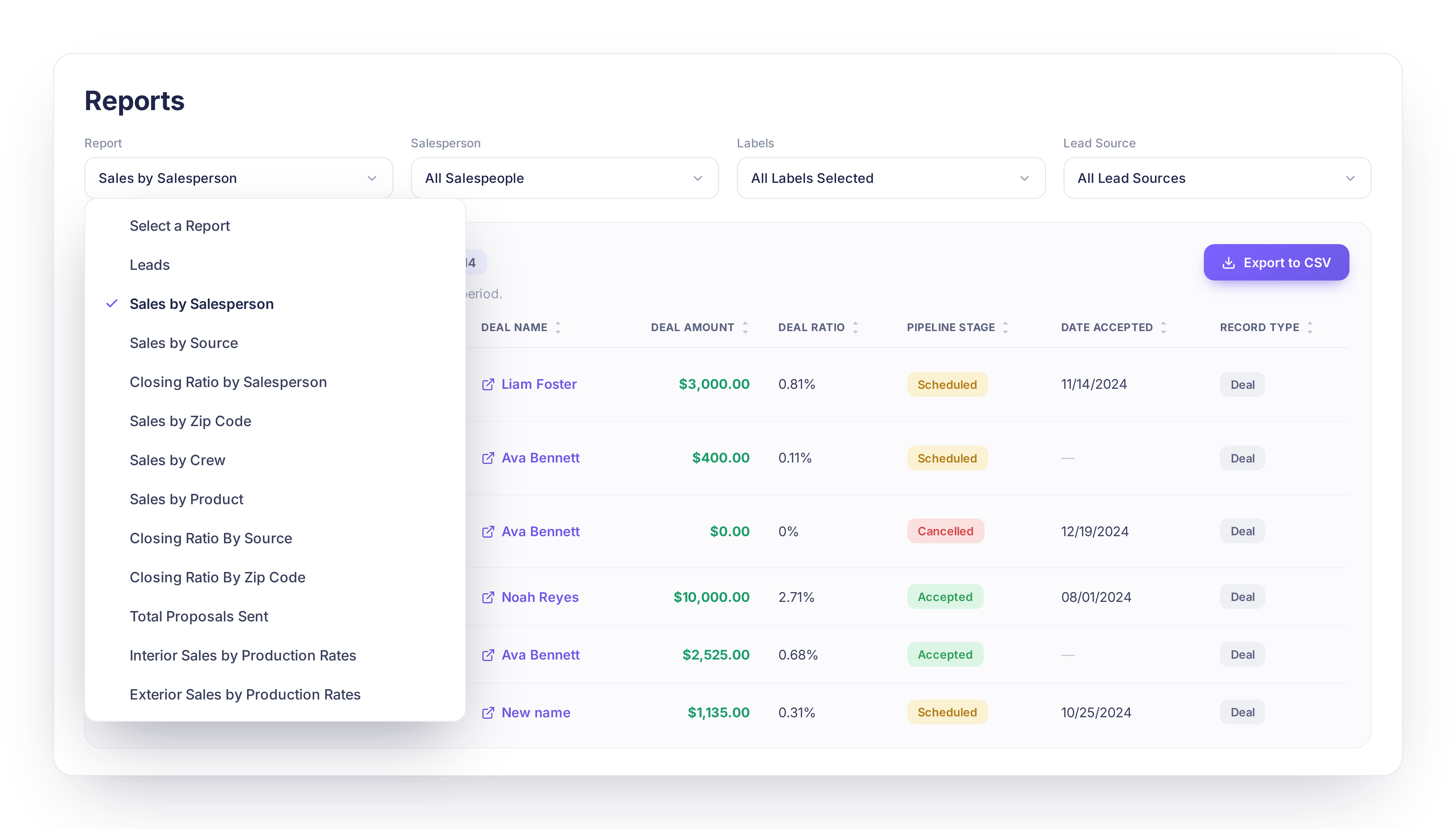This screenshot has width=1456, height=830.
Task: Open Liam Foster deal external link icon
Action: click(x=488, y=384)
